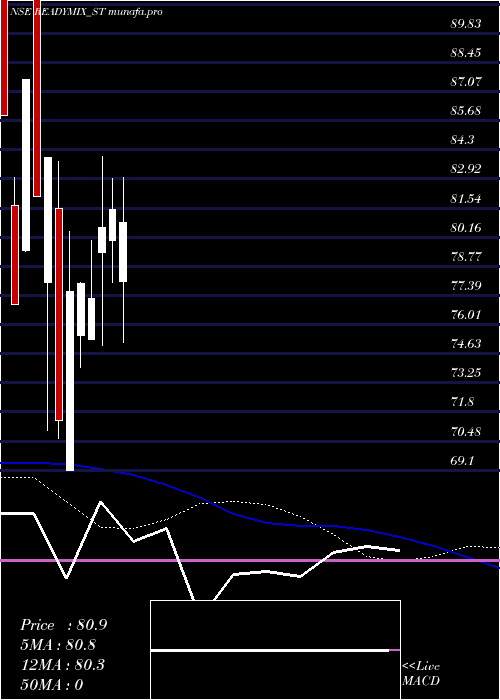Click the 78.77 price axis label
The image size is (500, 700).
pos(466,257)
